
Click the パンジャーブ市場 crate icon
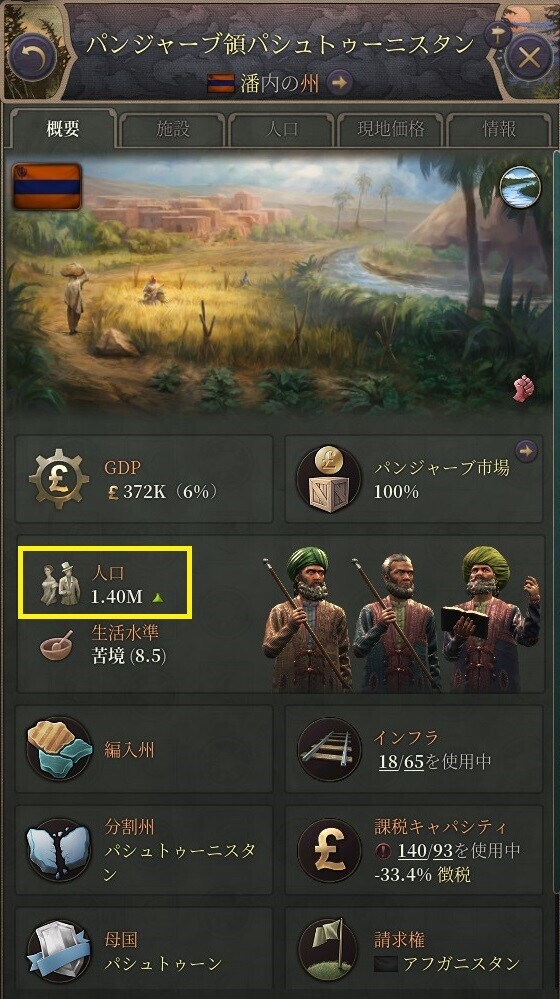pyautogui.click(x=328, y=478)
